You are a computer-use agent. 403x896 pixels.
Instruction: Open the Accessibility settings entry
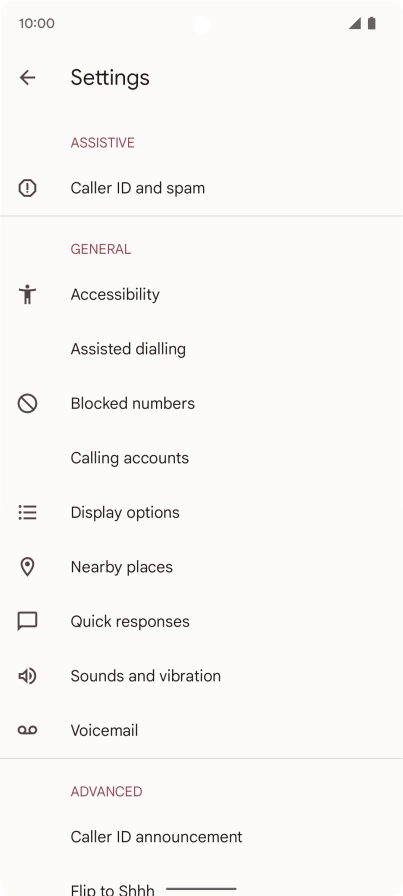pos(201,294)
